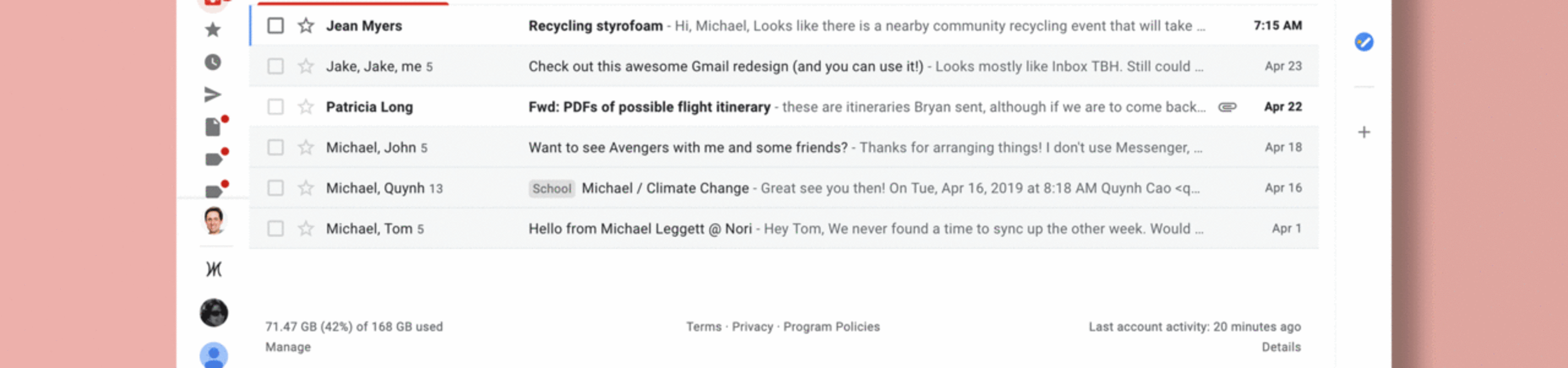Open Sent mail via the arrow icon
Viewport: 1568px width, 368px height.
(212, 94)
